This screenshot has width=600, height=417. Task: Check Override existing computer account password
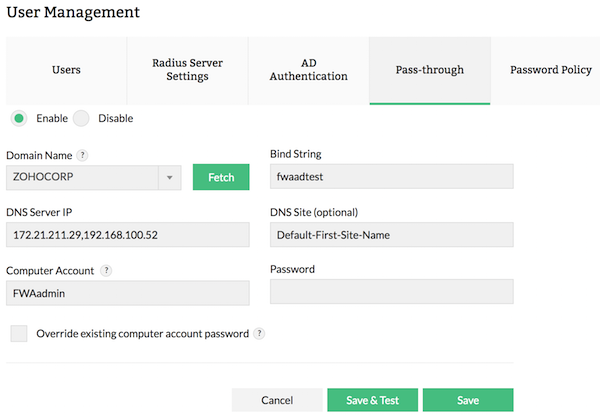pyautogui.click(x=19, y=333)
